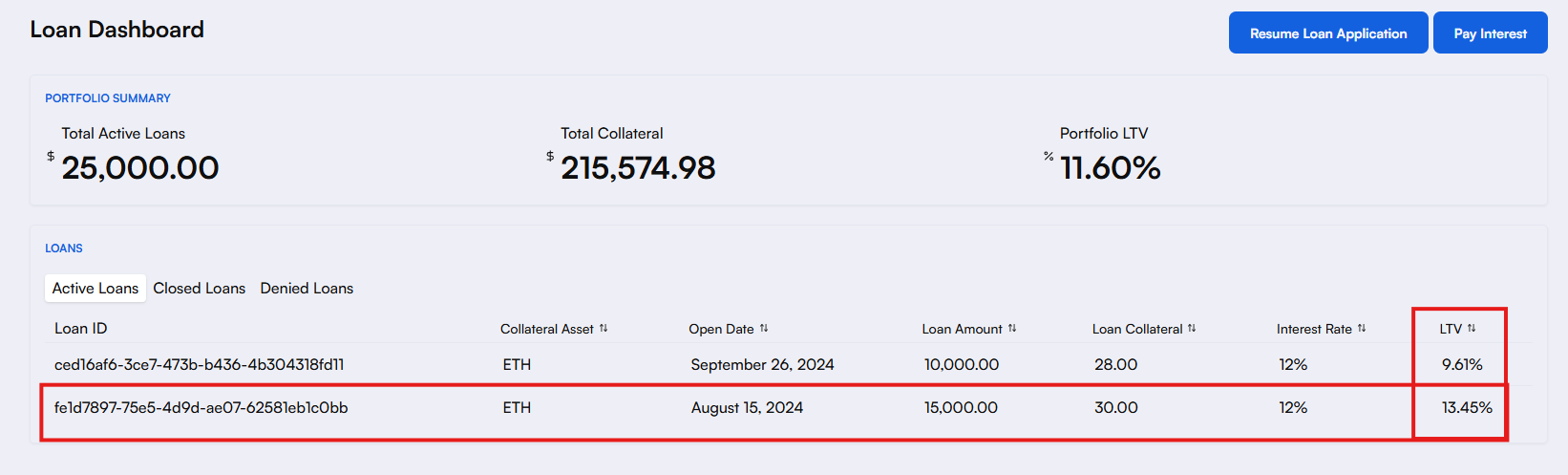Screen dimensions: 1568x475
Task: Click the 13.45% LTV value
Action: (x=1467, y=407)
